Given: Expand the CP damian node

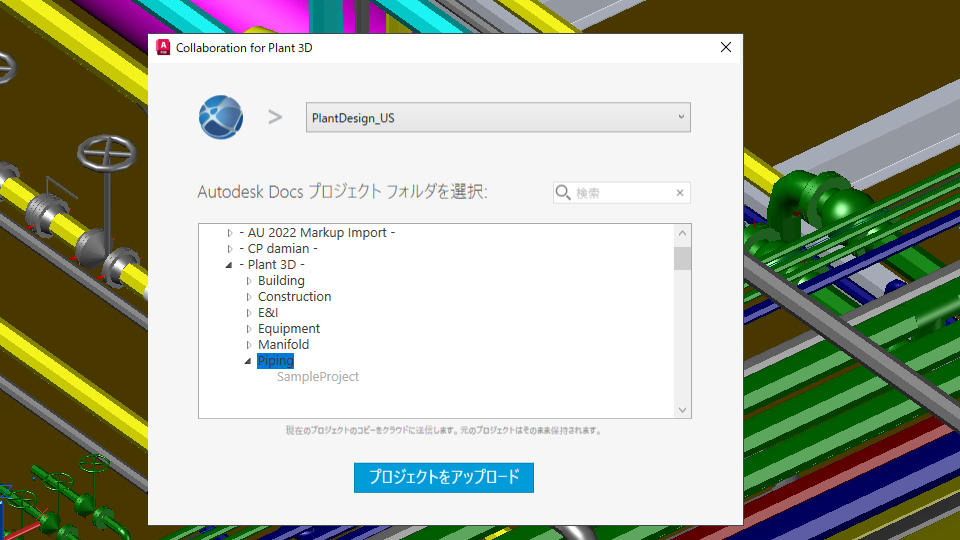Looking at the screenshot, I should 230,249.
